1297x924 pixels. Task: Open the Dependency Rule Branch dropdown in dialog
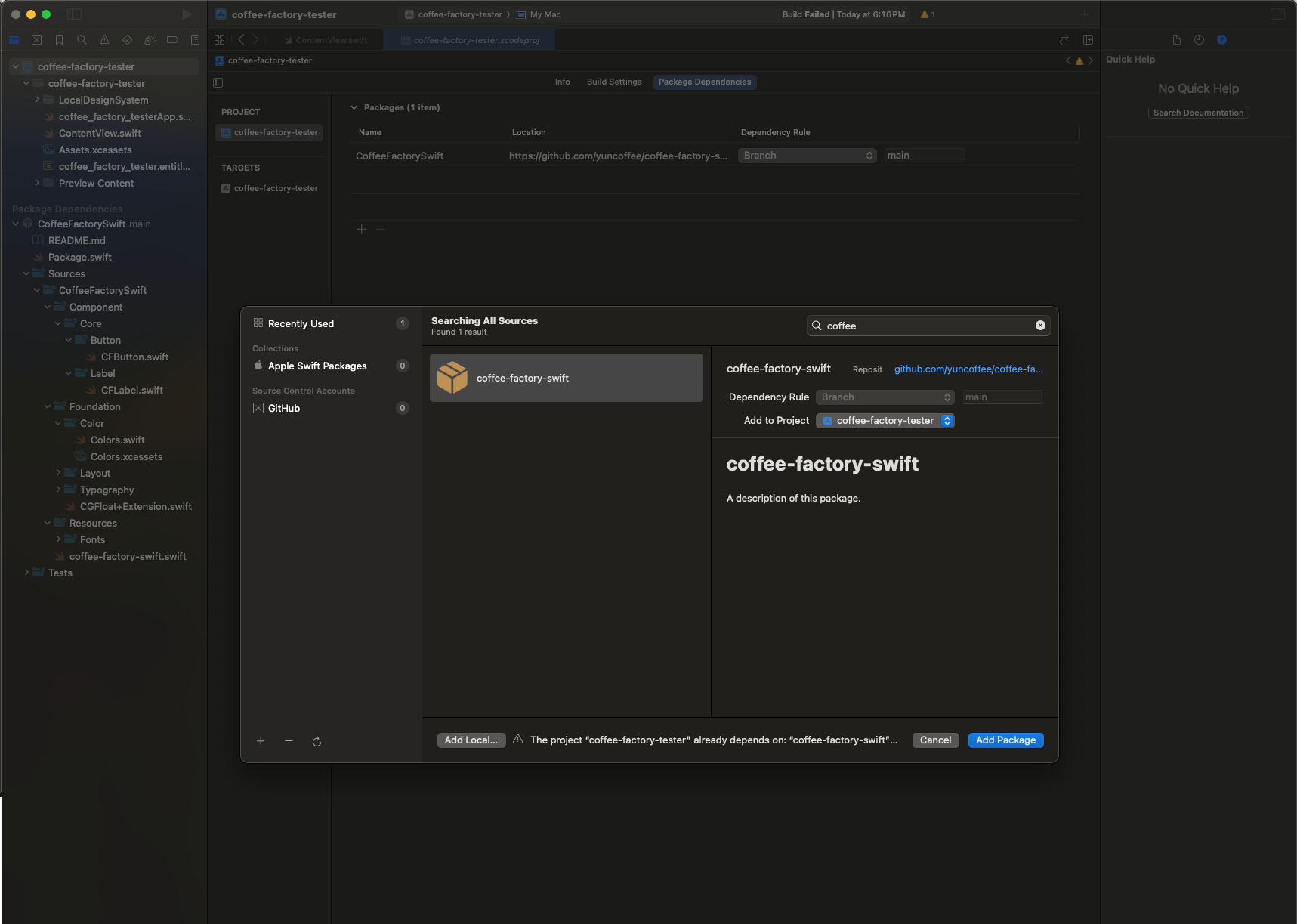coord(885,397)
